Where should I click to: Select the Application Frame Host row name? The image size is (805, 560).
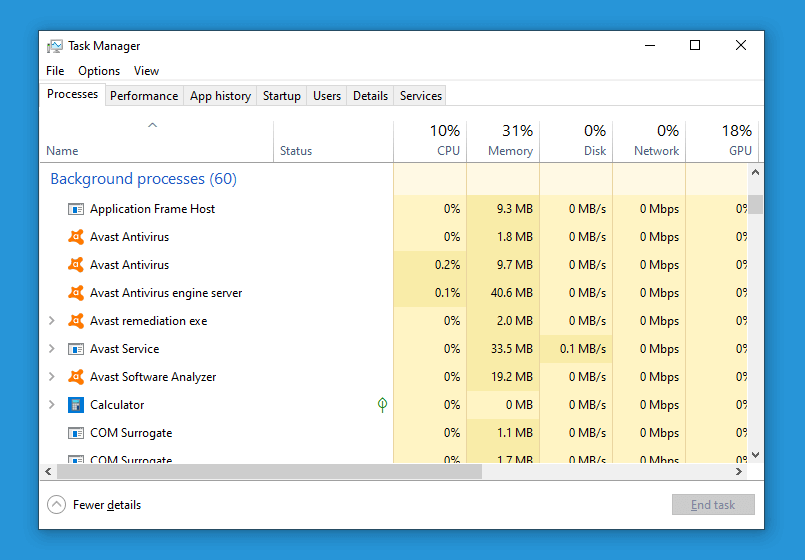pos(152,209)
